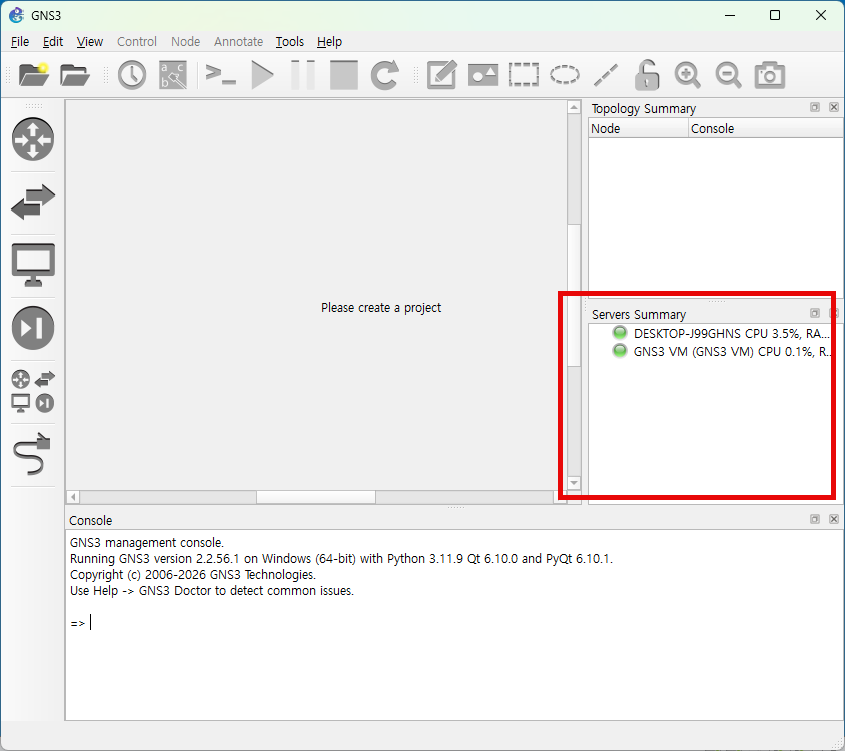Open the Snapshot manager clock icon
Viewport: 845px width, 751px height.
tap(132, 75)
